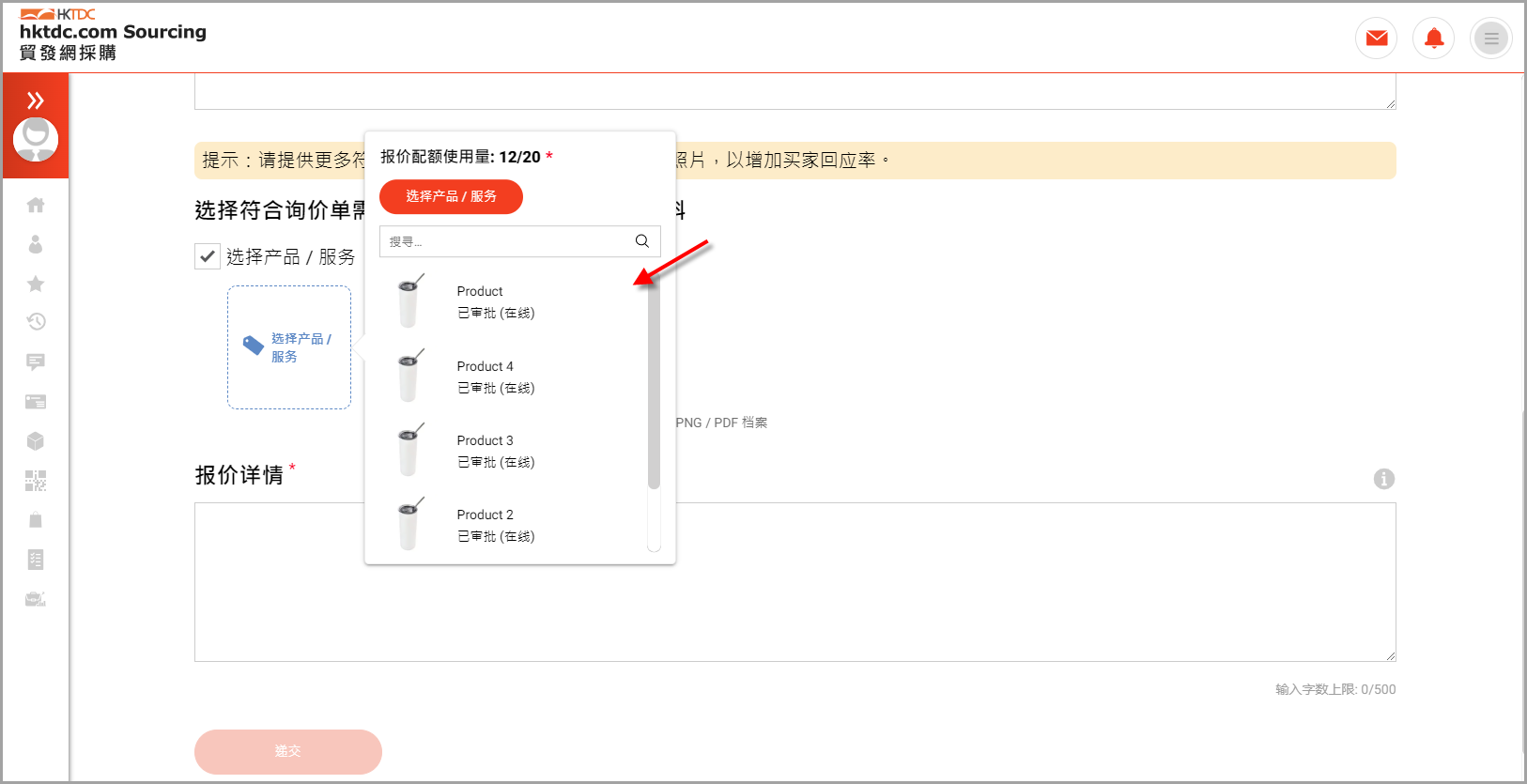The width and height of the screenshot is (1527, 784).
Task: Open the checklist document sidebar icon
Action: point(36,560)
